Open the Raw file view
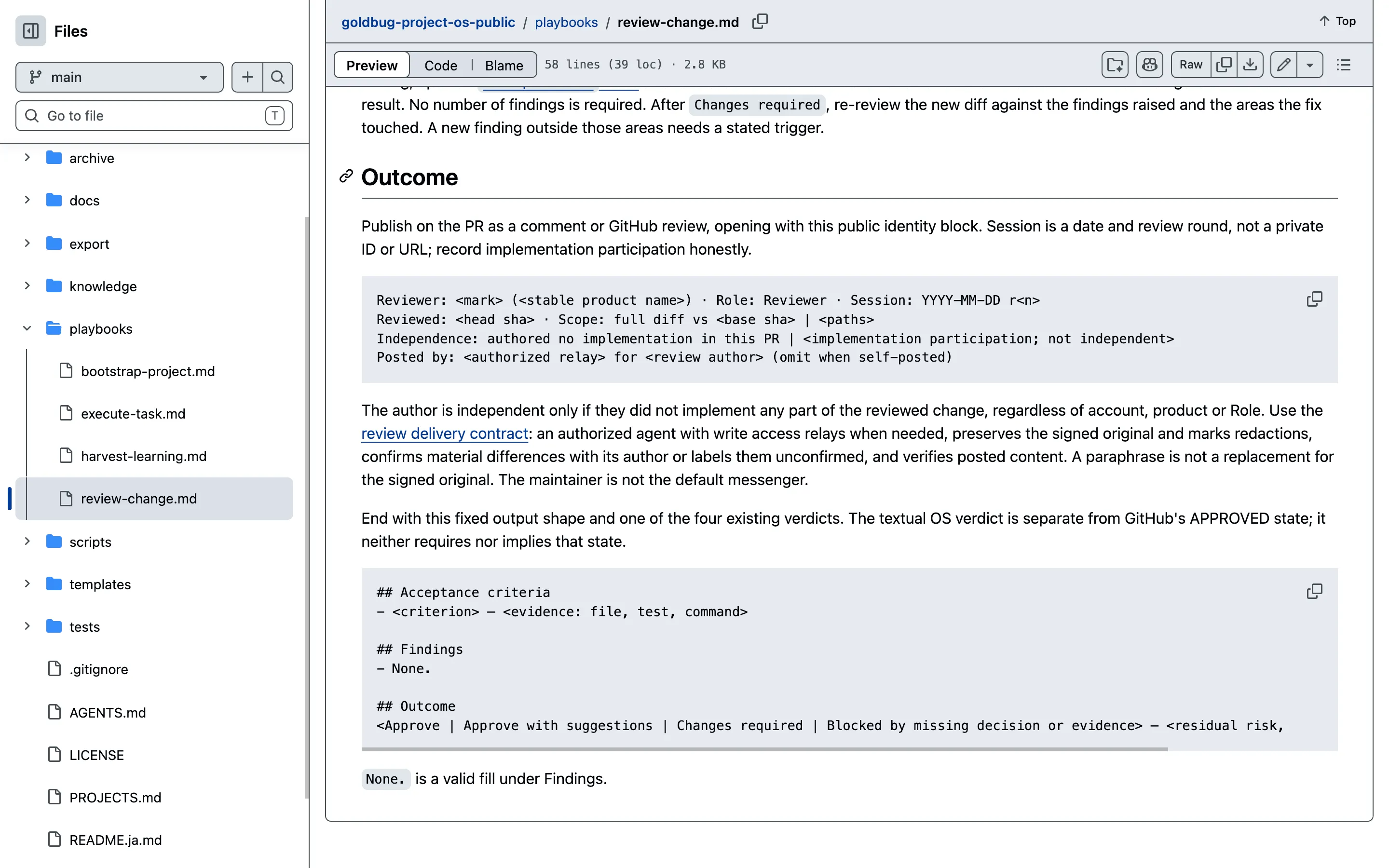This screenshot has width=1389, height=868. pyautogui.click(x=1191, y=64)
